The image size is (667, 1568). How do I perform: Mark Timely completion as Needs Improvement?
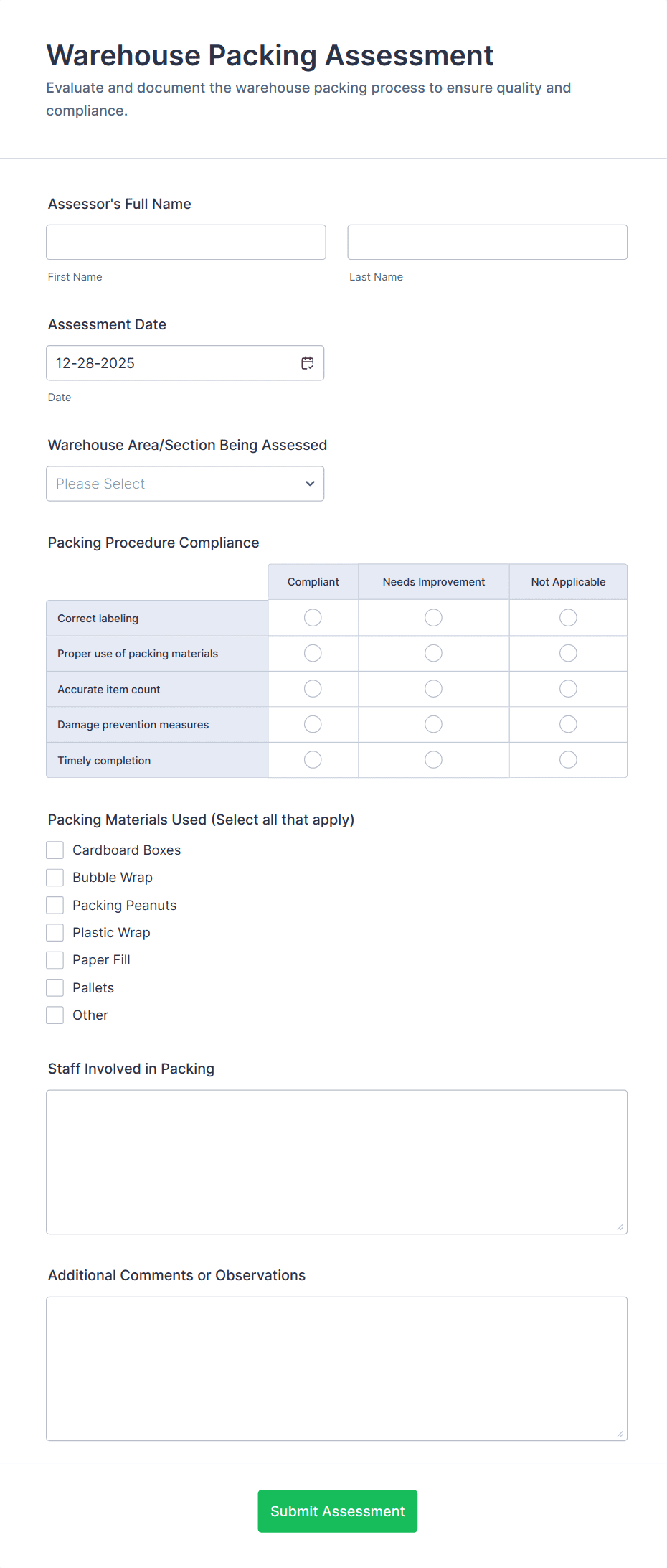pos(433,759)
